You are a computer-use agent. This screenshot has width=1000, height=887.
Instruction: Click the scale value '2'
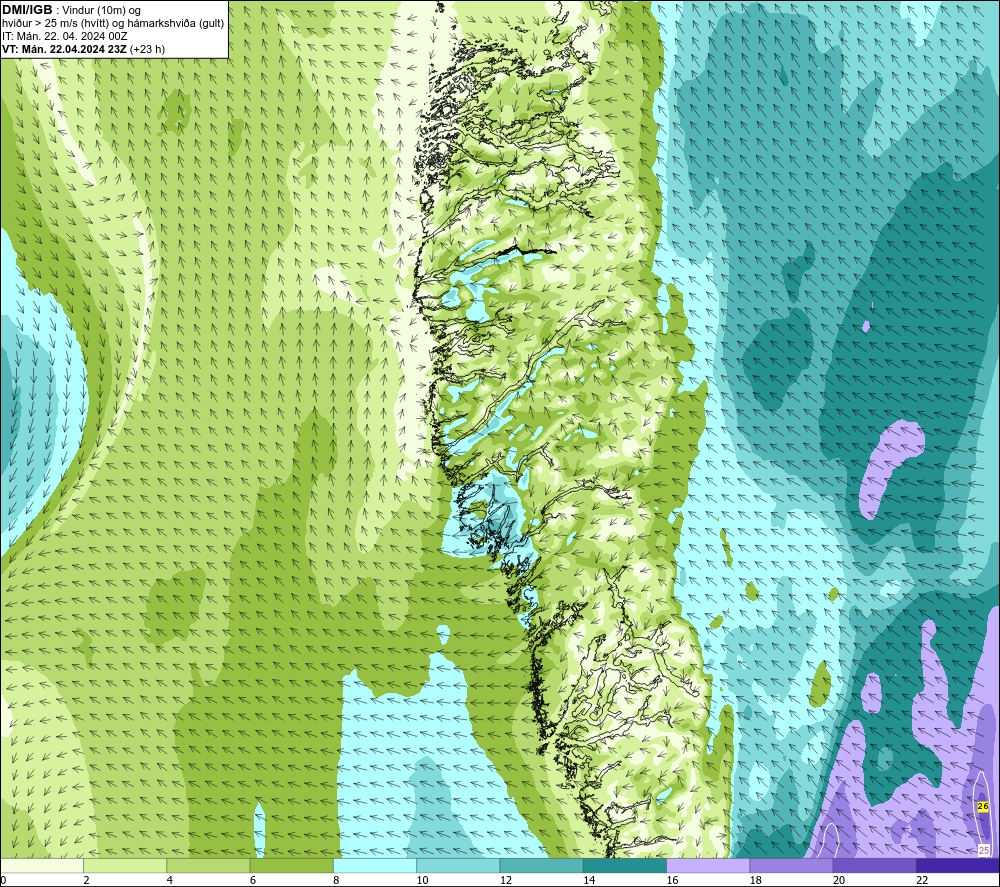(x=86, y=880)
